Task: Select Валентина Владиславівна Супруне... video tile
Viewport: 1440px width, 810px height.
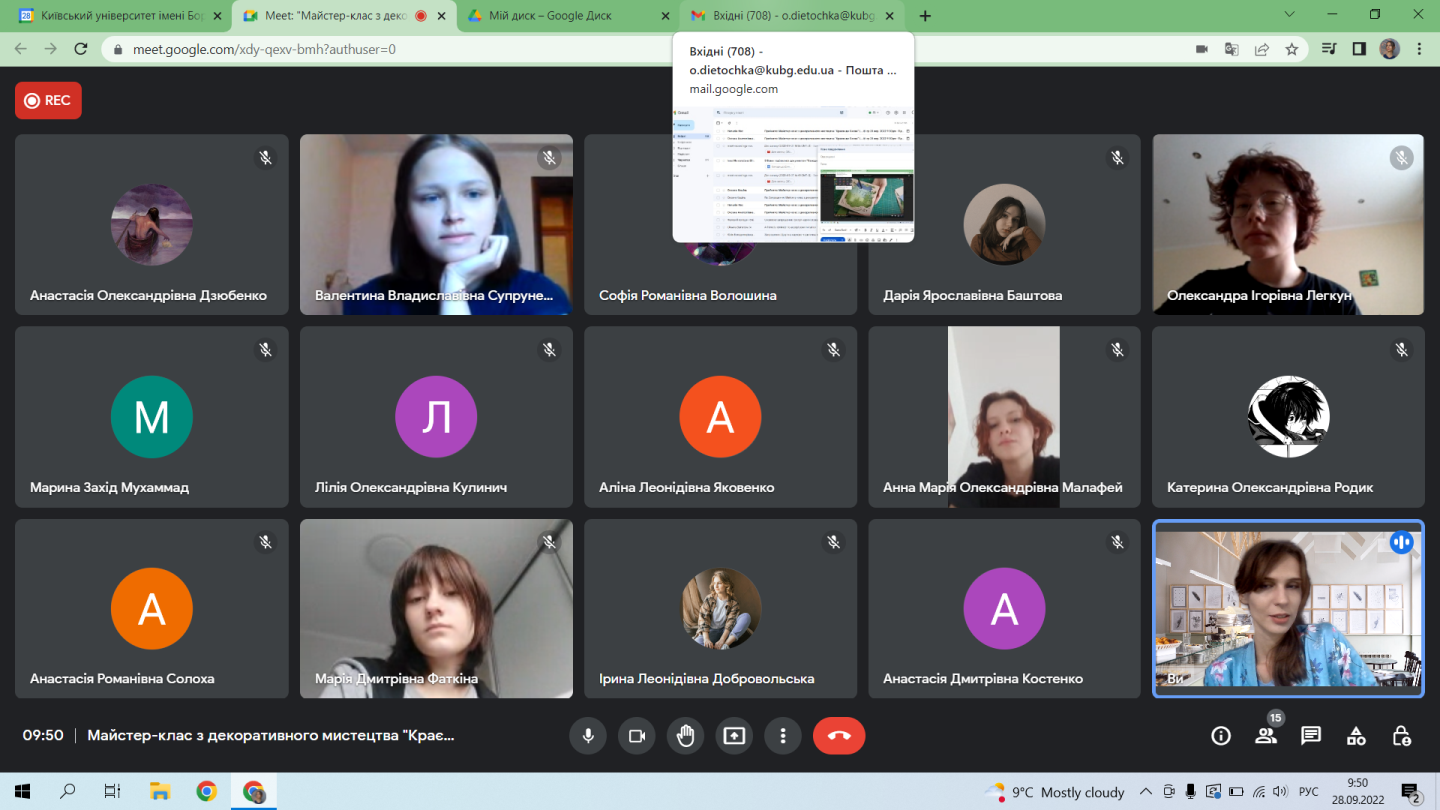Action: (436, 225)
